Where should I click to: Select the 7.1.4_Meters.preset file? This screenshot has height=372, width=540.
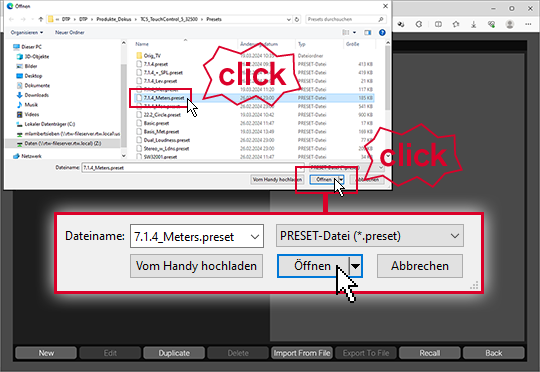(x=164, y=98)
